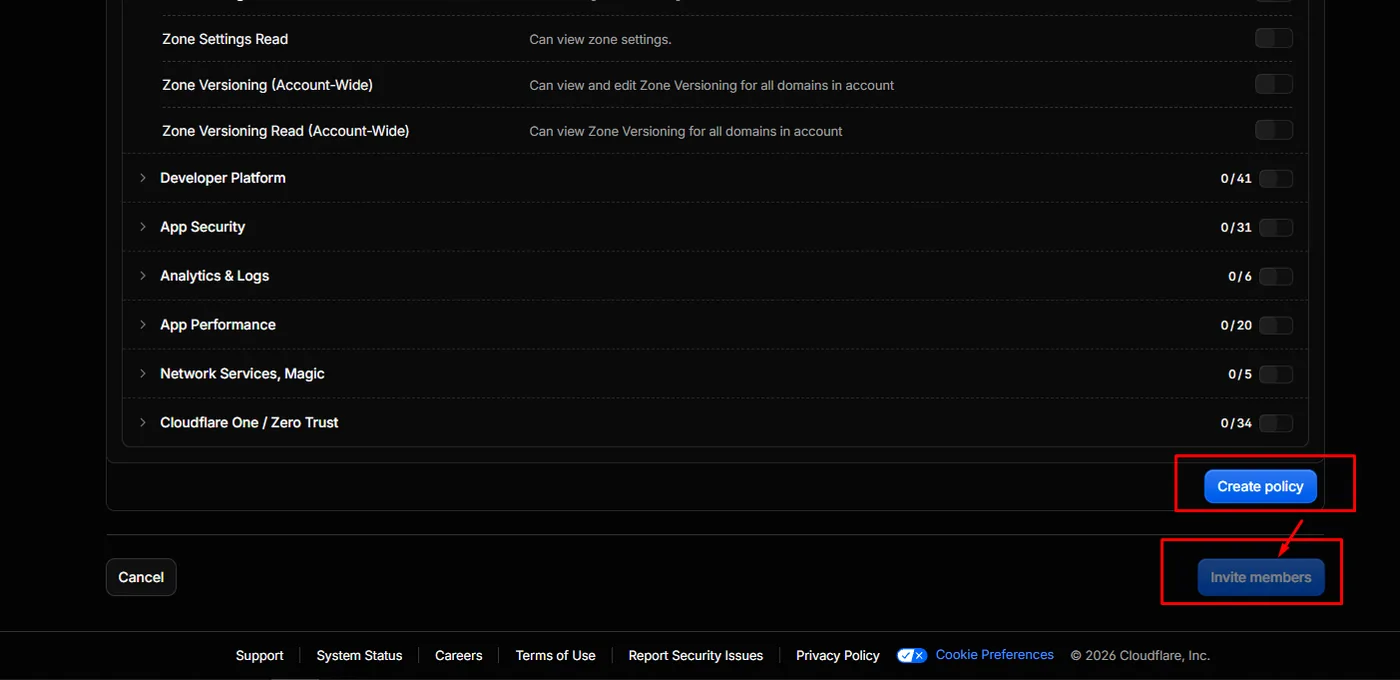Switch on Analytics & Logs group toggle
1400x680 pixels.
pyautogui.click(x=1276, y=277)
